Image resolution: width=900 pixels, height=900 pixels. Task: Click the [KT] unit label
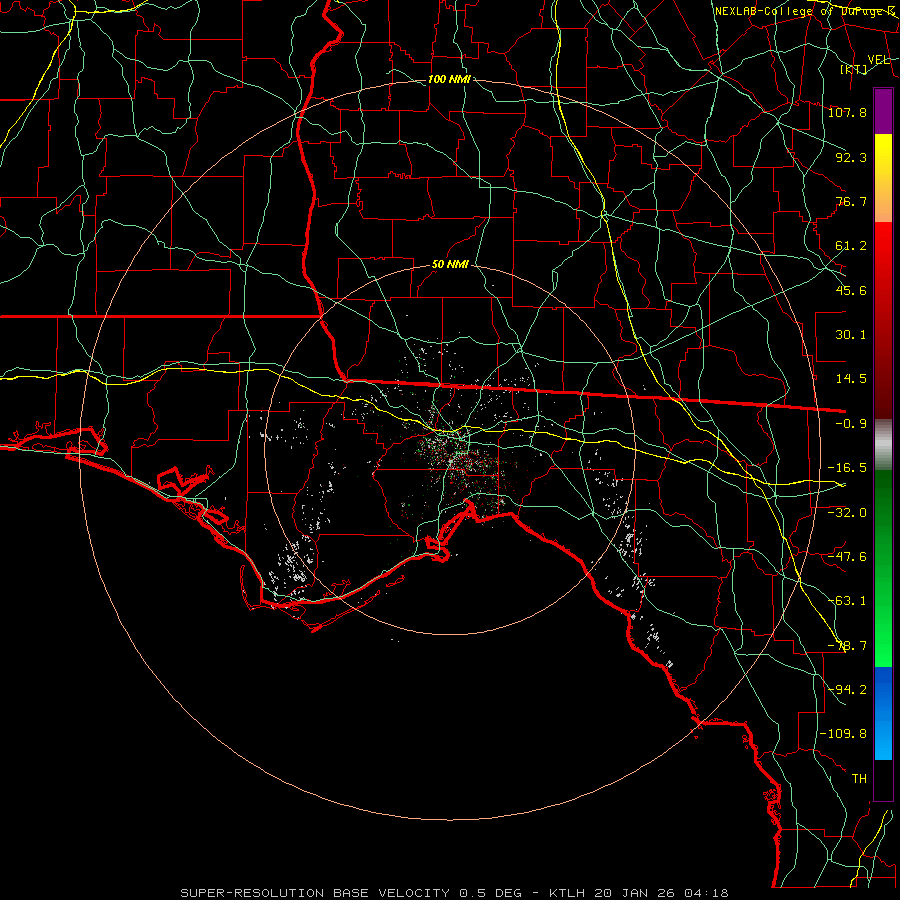point(854,69)
